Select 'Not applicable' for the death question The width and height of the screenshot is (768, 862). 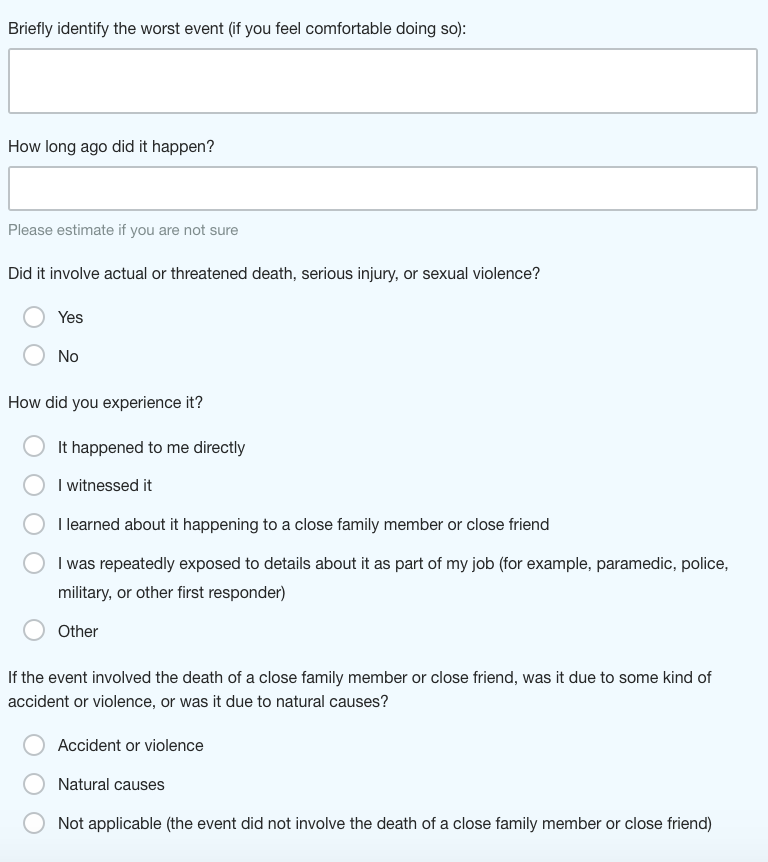pos(34,822)
